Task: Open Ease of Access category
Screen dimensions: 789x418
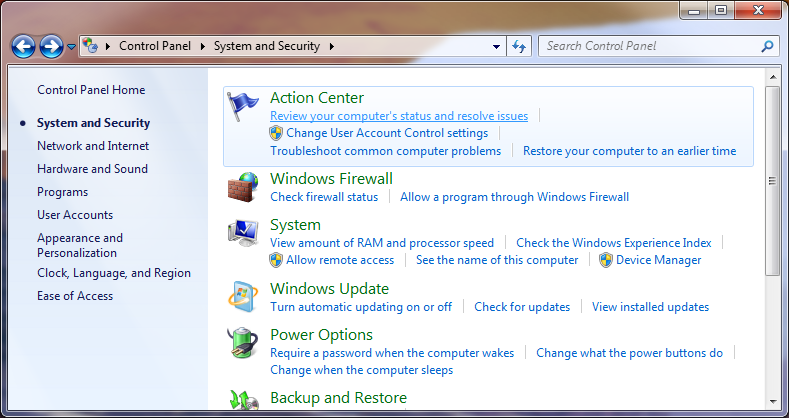Action: tap(75, 296)
